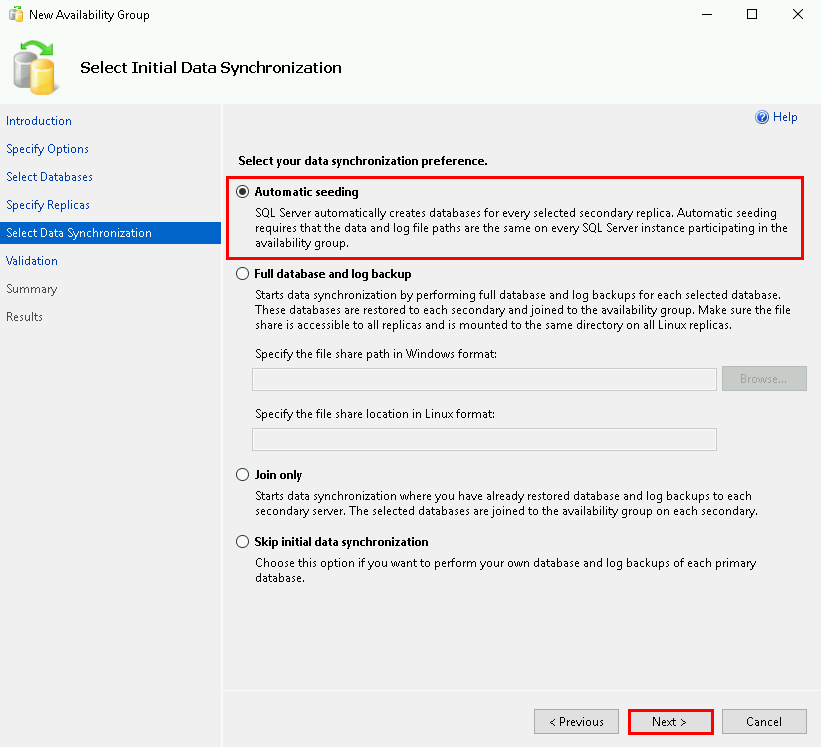Viewport: 821px width, 747px height.
Task: Click the Linux format file share location field
Action: (484, 440)
